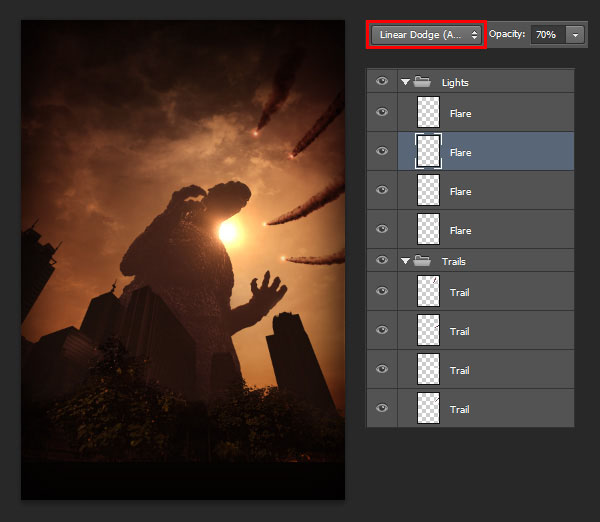Select the highlighted Flare layer name
The height and width of the screenshot is (522, 600).
point(461,153)
